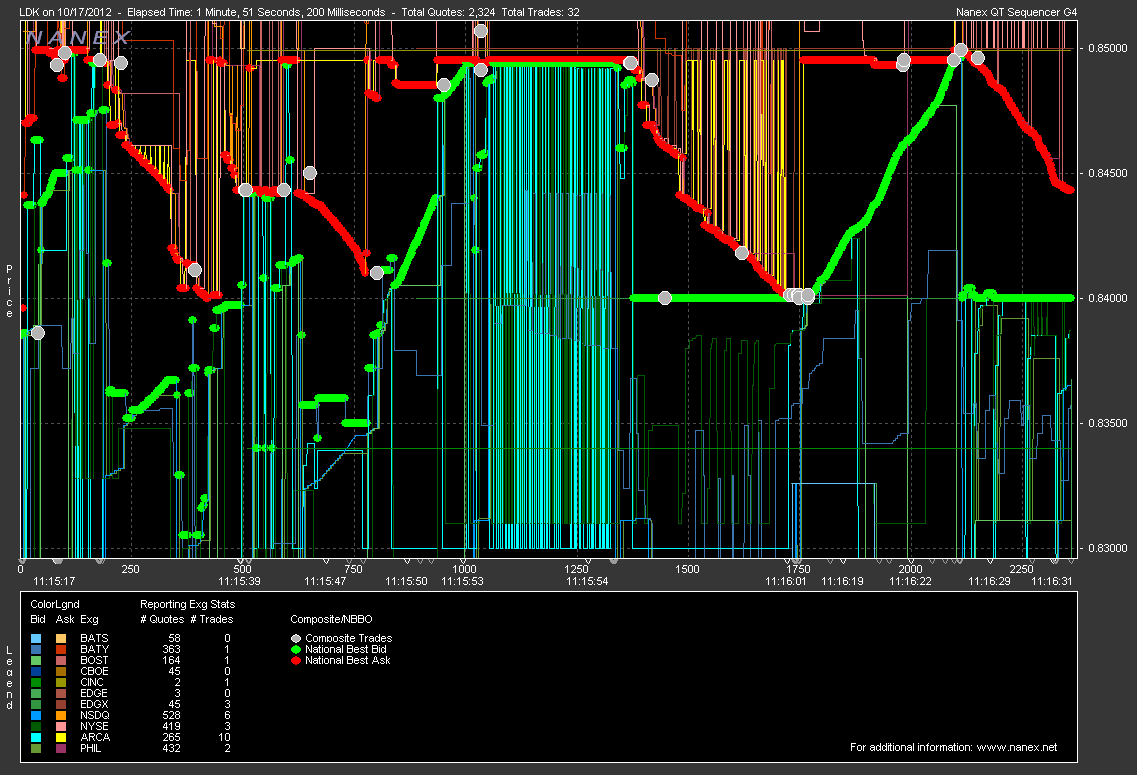Click the 'PHIL' exchange name
The width and height of the screenshot is (1137, 775).
pyautogui.click(x=91, y=748)
